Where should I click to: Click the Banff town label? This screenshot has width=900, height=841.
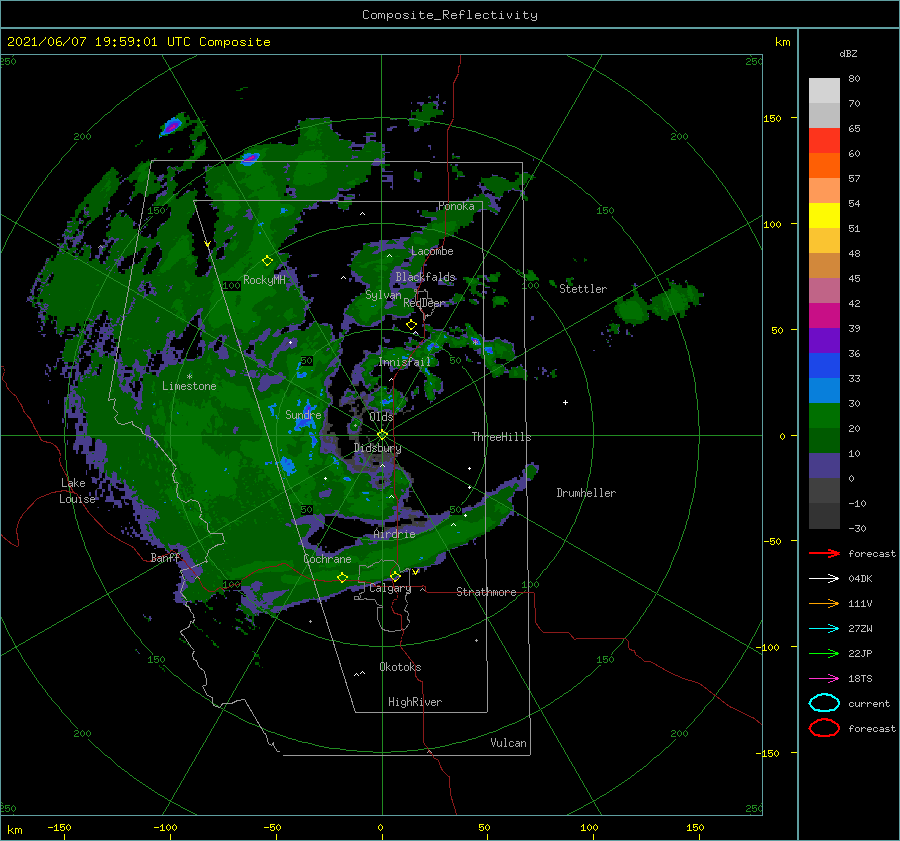click(165, 558)
